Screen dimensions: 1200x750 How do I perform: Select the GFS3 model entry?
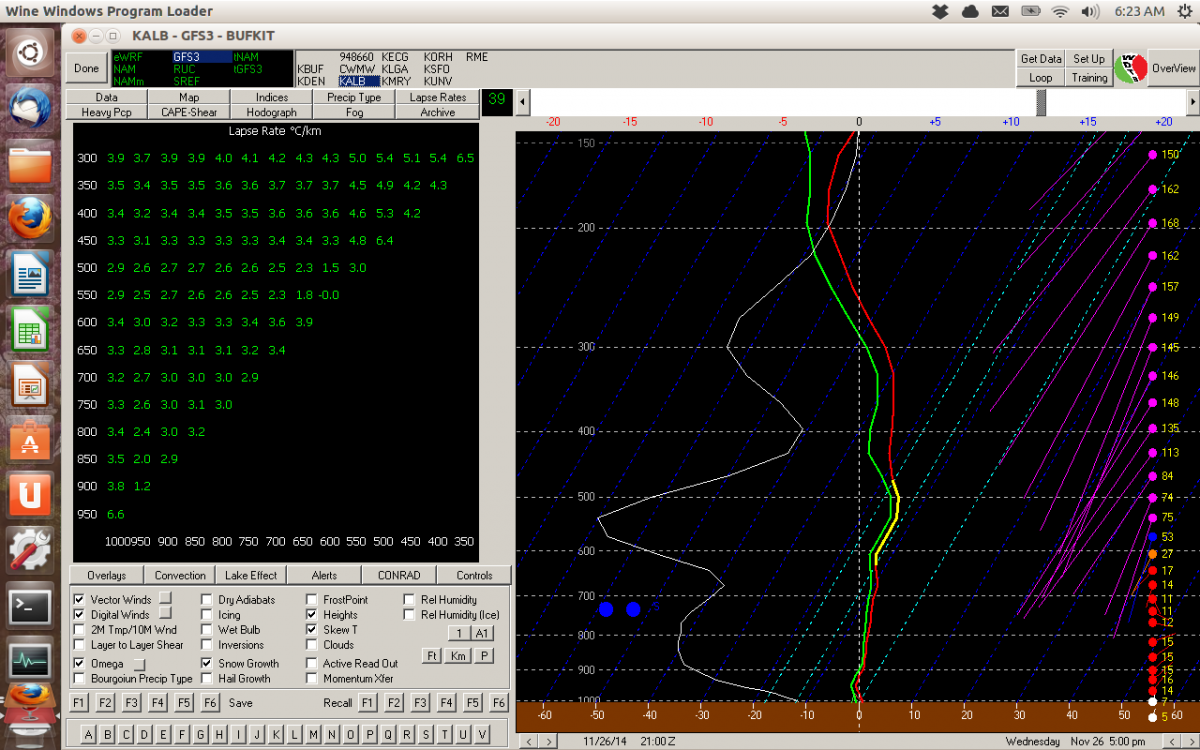[x=201, y=57]
